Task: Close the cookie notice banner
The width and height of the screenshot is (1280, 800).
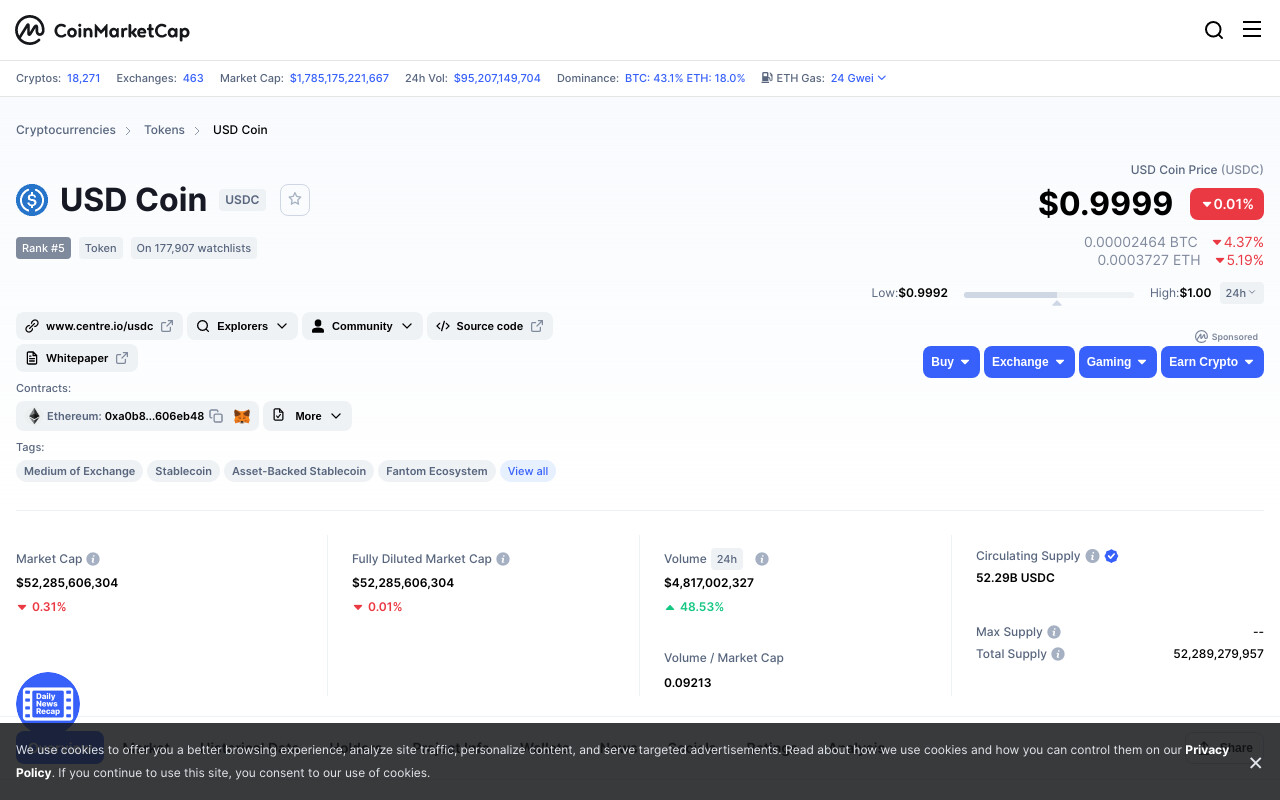Action: click(1255, 763)
